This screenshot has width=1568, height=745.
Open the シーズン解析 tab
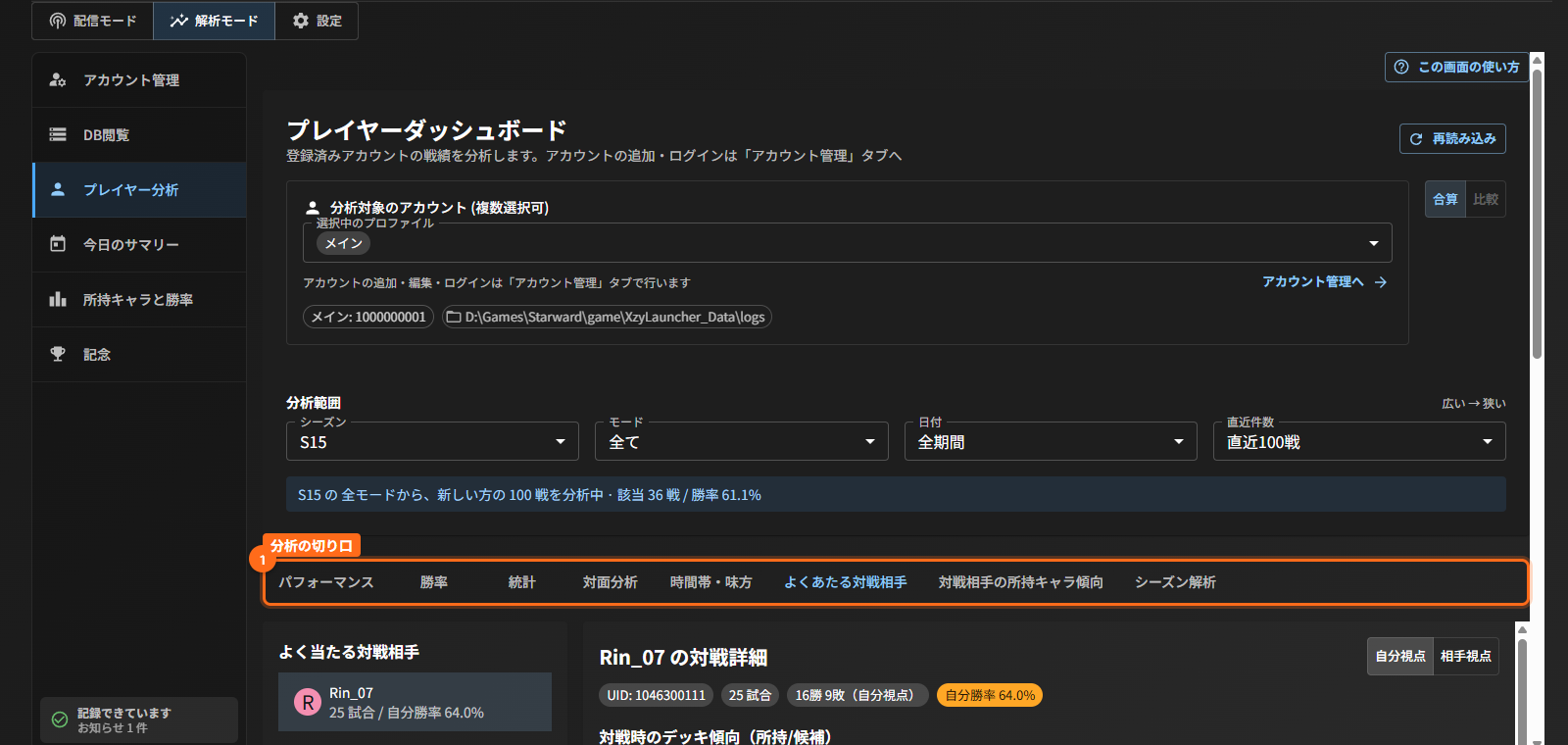[x=1175, y=582]
